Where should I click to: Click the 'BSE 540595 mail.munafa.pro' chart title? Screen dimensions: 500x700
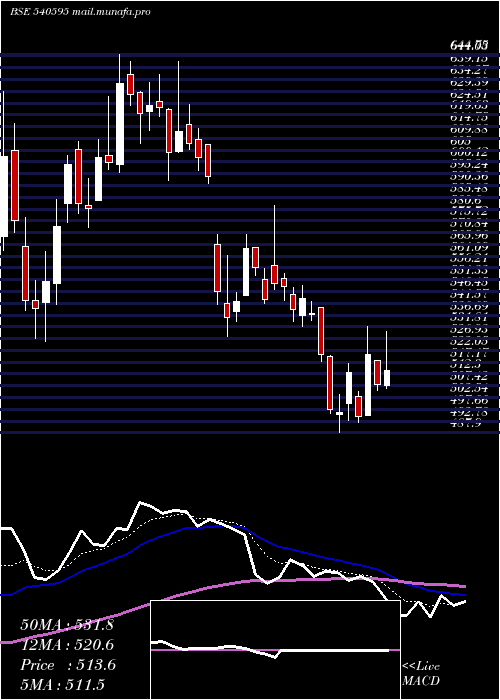(80, 12)
